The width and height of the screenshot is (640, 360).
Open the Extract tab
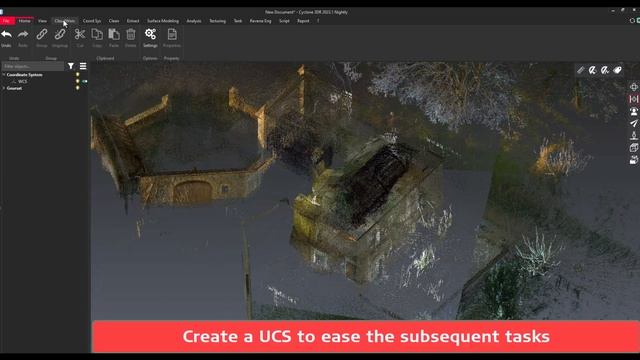(x=133, y=21)
